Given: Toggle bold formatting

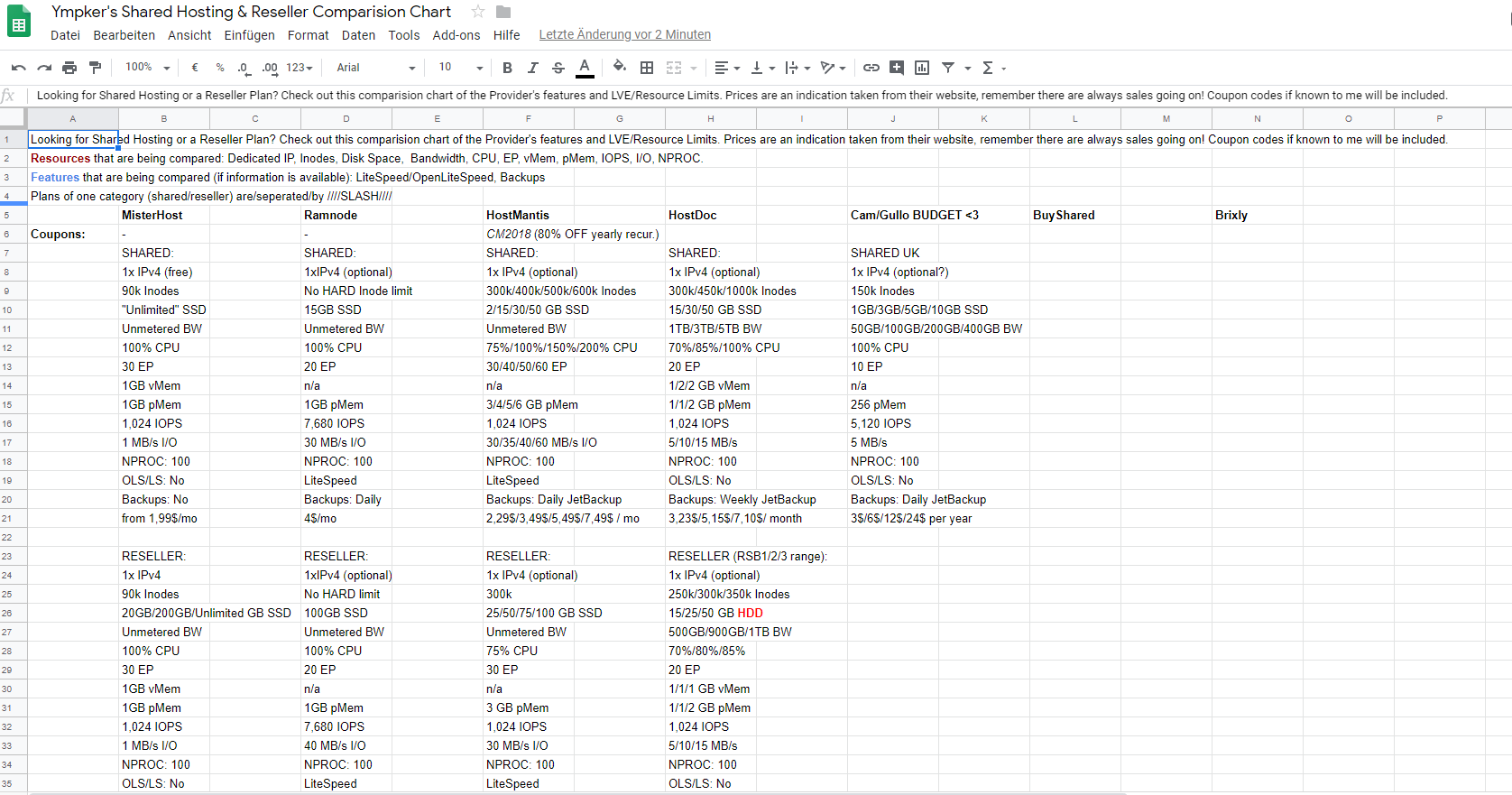Looking at the screenshot, I should (x=507, y=68).
